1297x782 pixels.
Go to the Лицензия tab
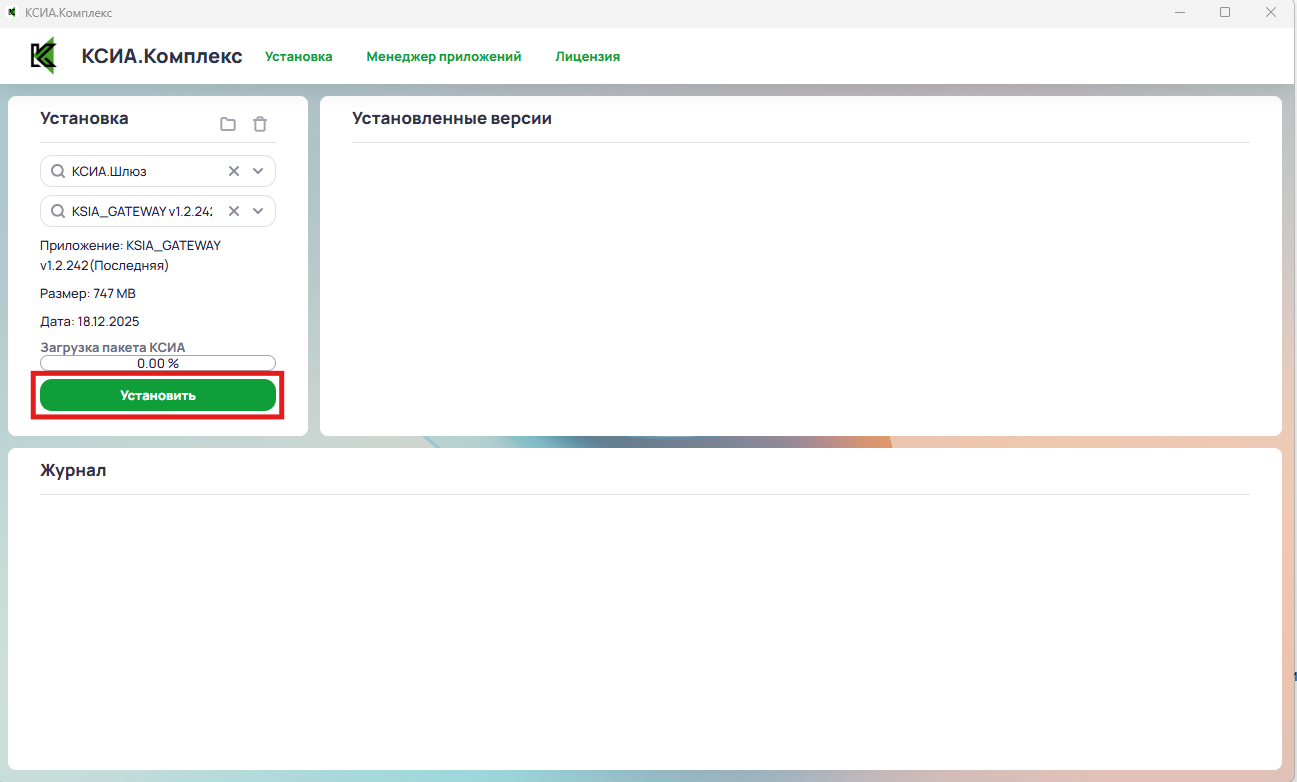pos(587,57)
